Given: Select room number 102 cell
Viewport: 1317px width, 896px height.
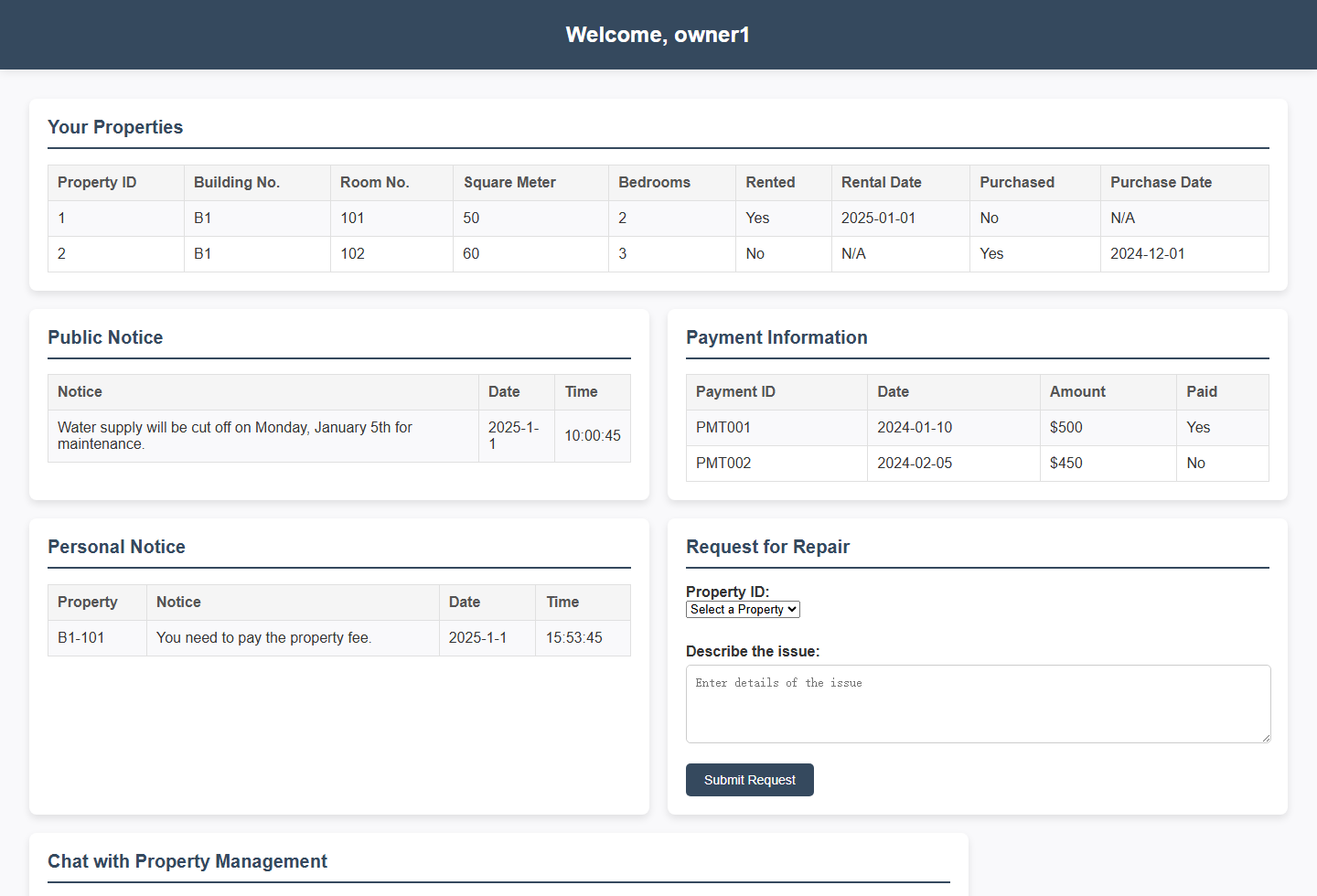Looking at the screenshot, I should [391, 254].
